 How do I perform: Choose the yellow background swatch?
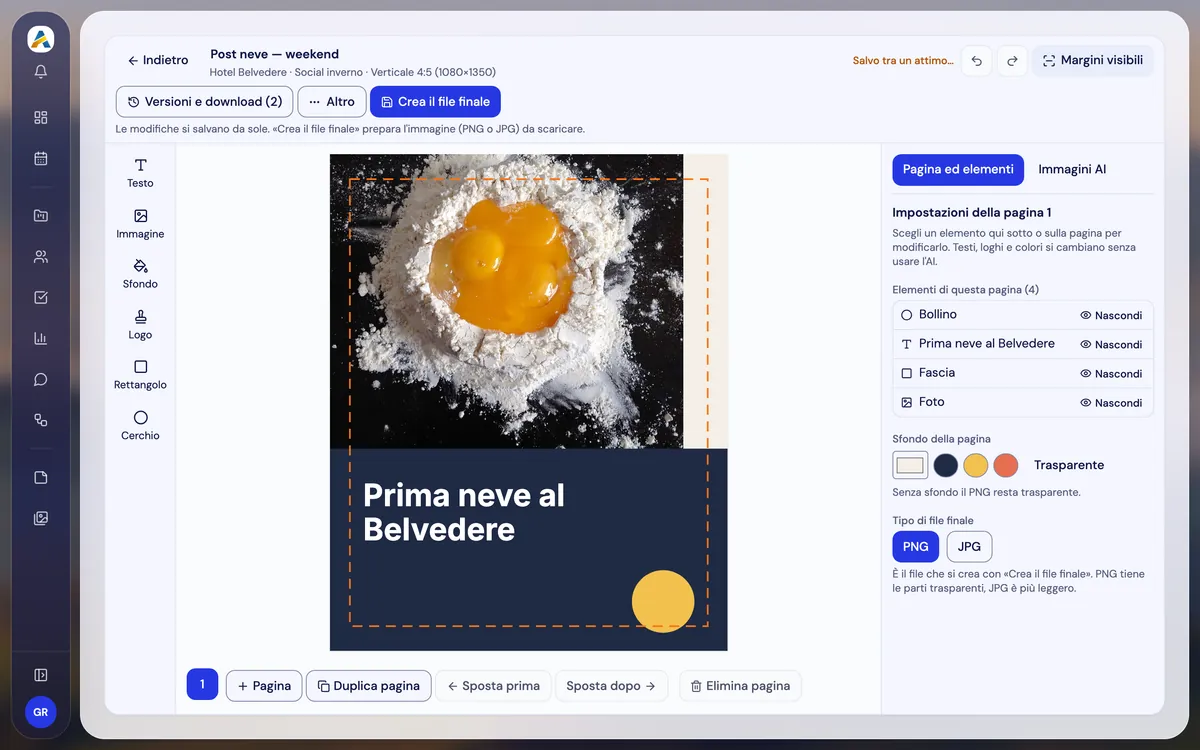point(976,465)
